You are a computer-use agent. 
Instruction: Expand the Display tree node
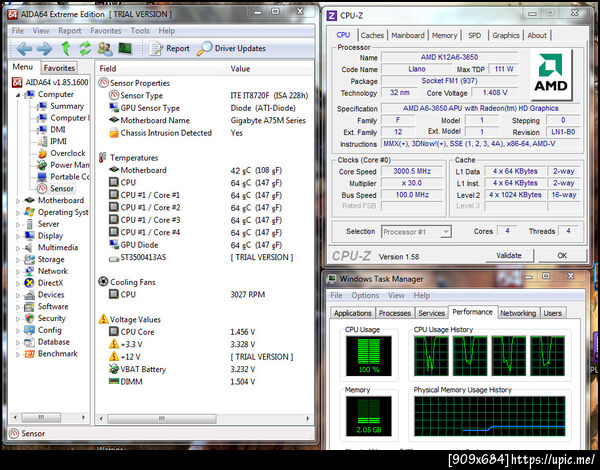18,236
